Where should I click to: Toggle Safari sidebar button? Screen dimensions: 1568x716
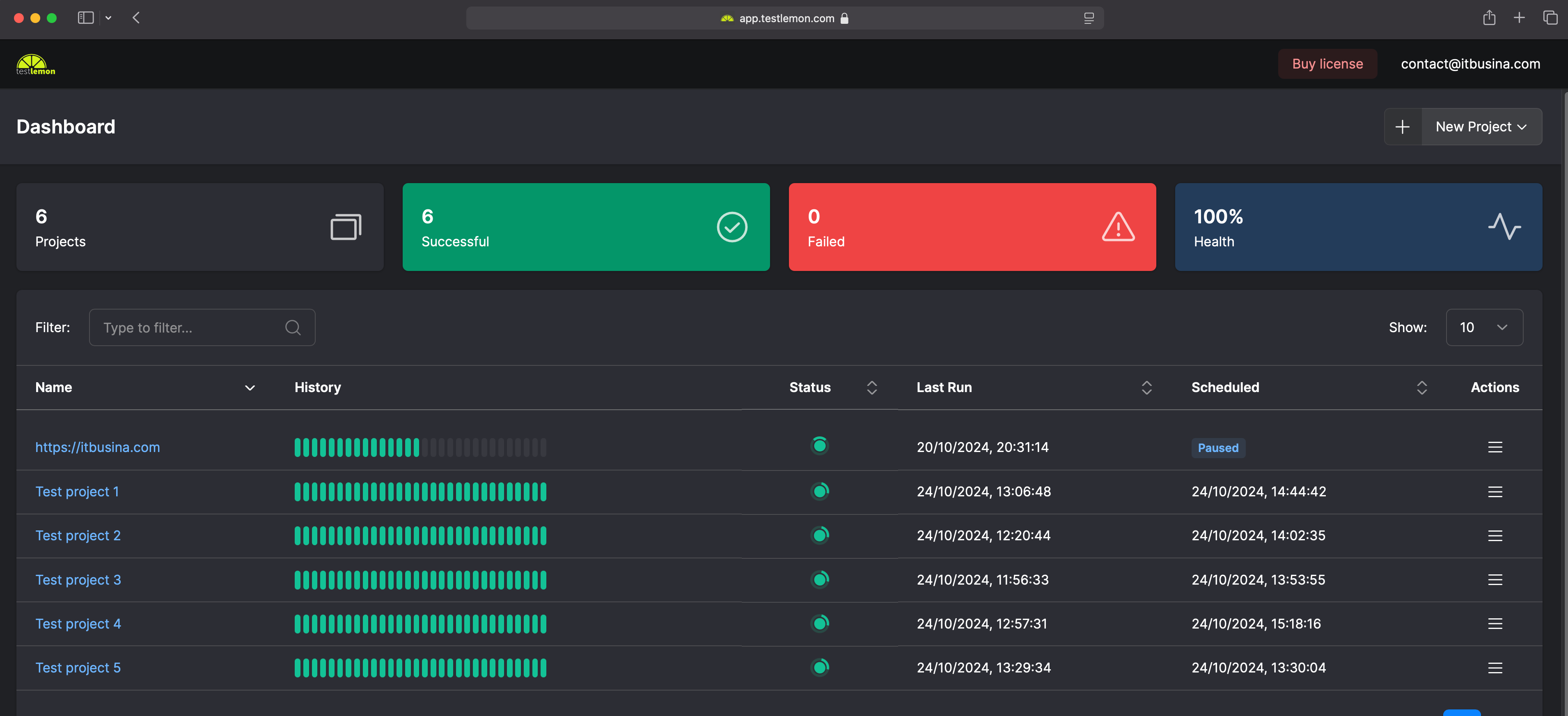tap(86, 18)
